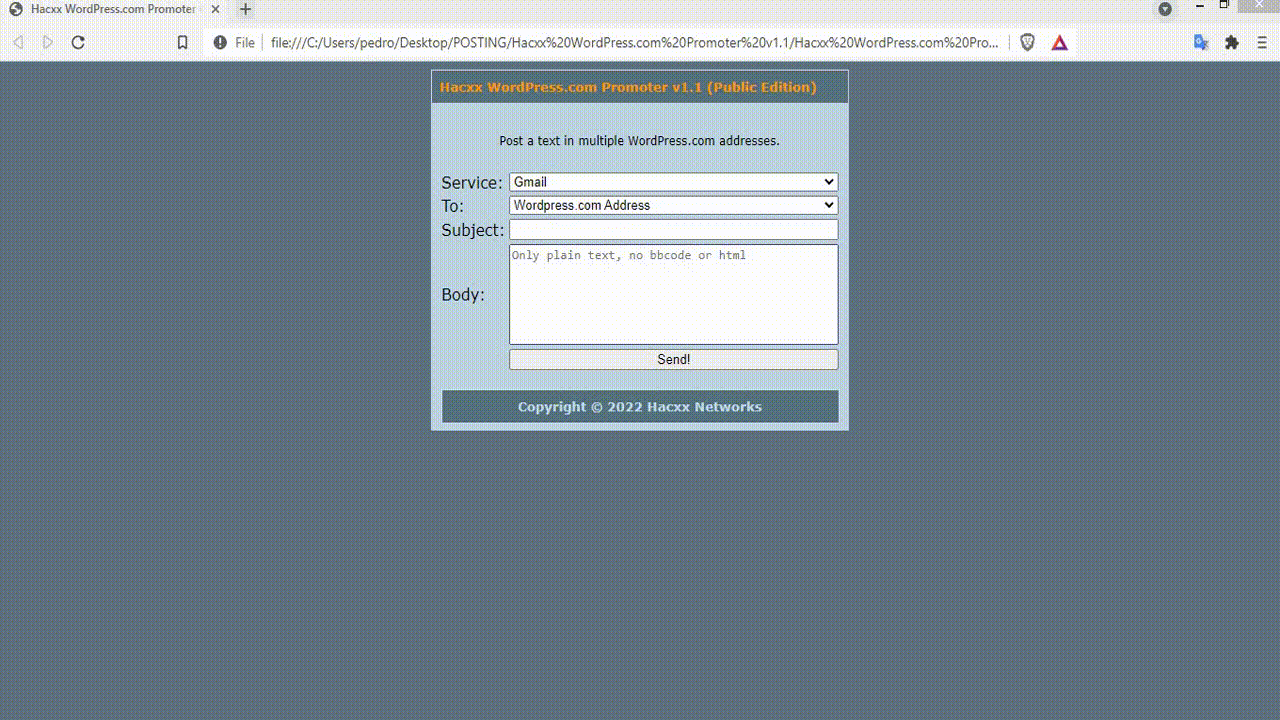
Task: Open a new tab with plus button
Action: (x=245, y=10)
